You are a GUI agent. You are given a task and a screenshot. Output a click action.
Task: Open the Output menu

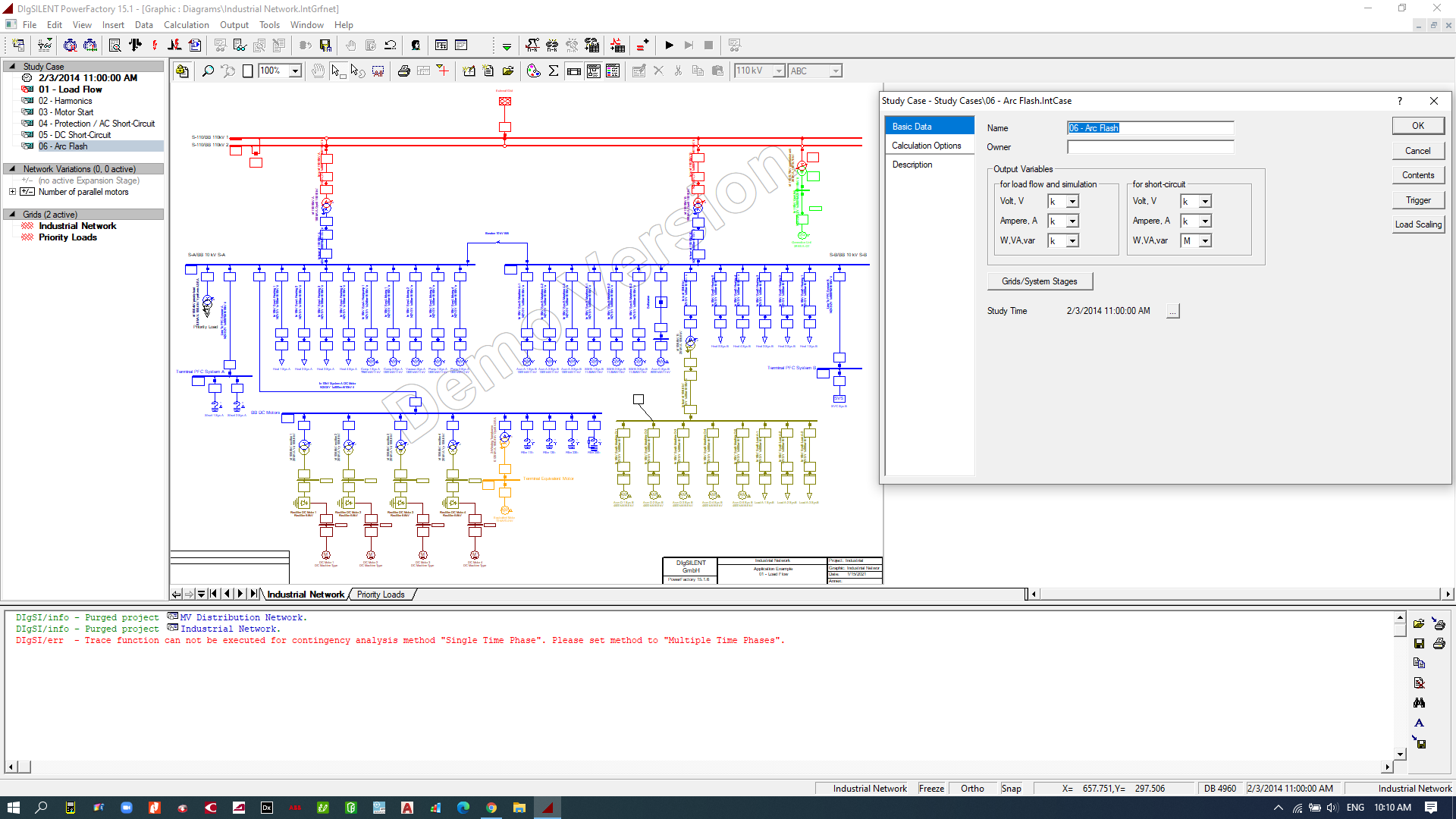tap(234, 25)
